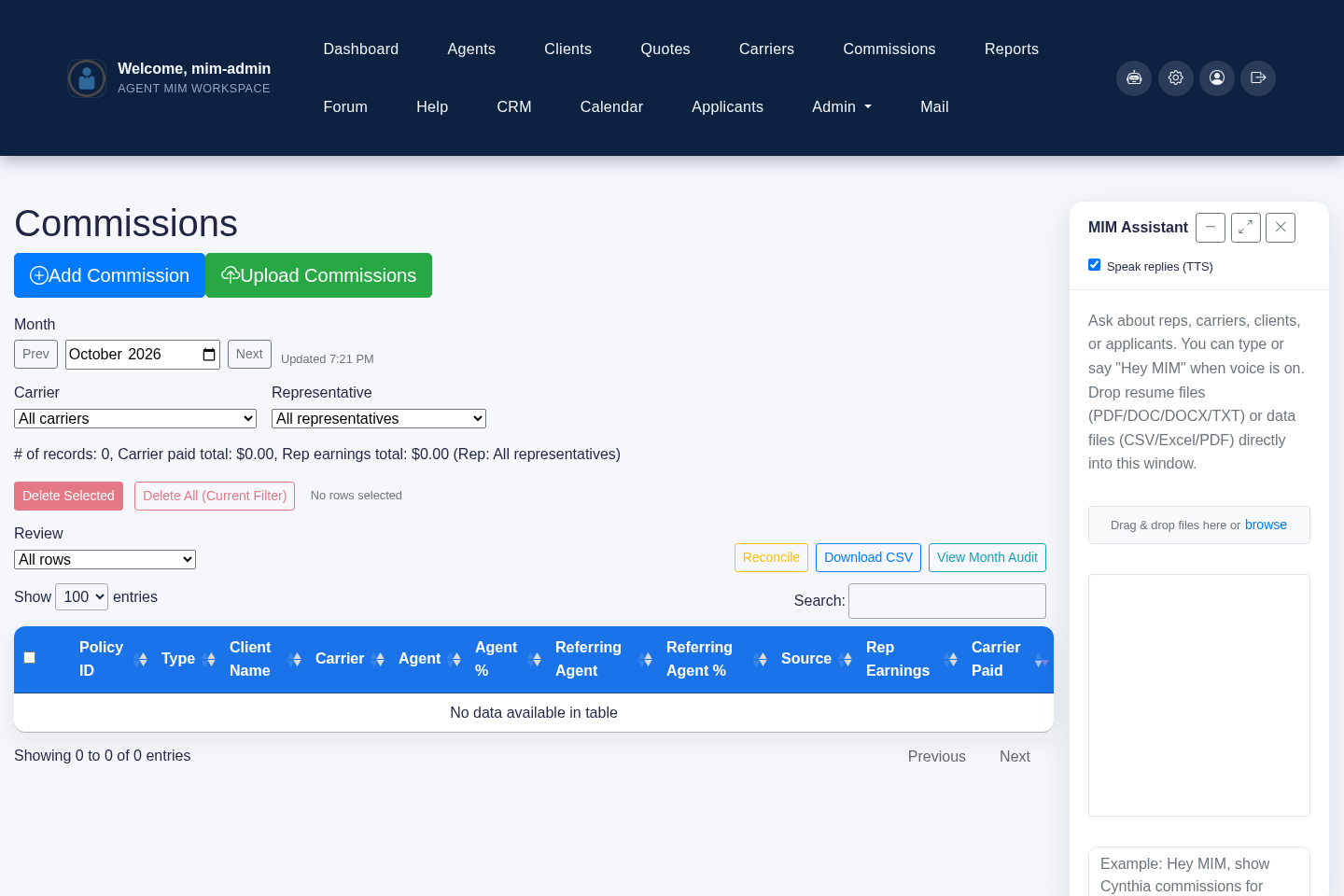The image size is (1344, 896).
Task: Change Show entries count dropdown
Action: pyautogui.click(x=82, y=597)
